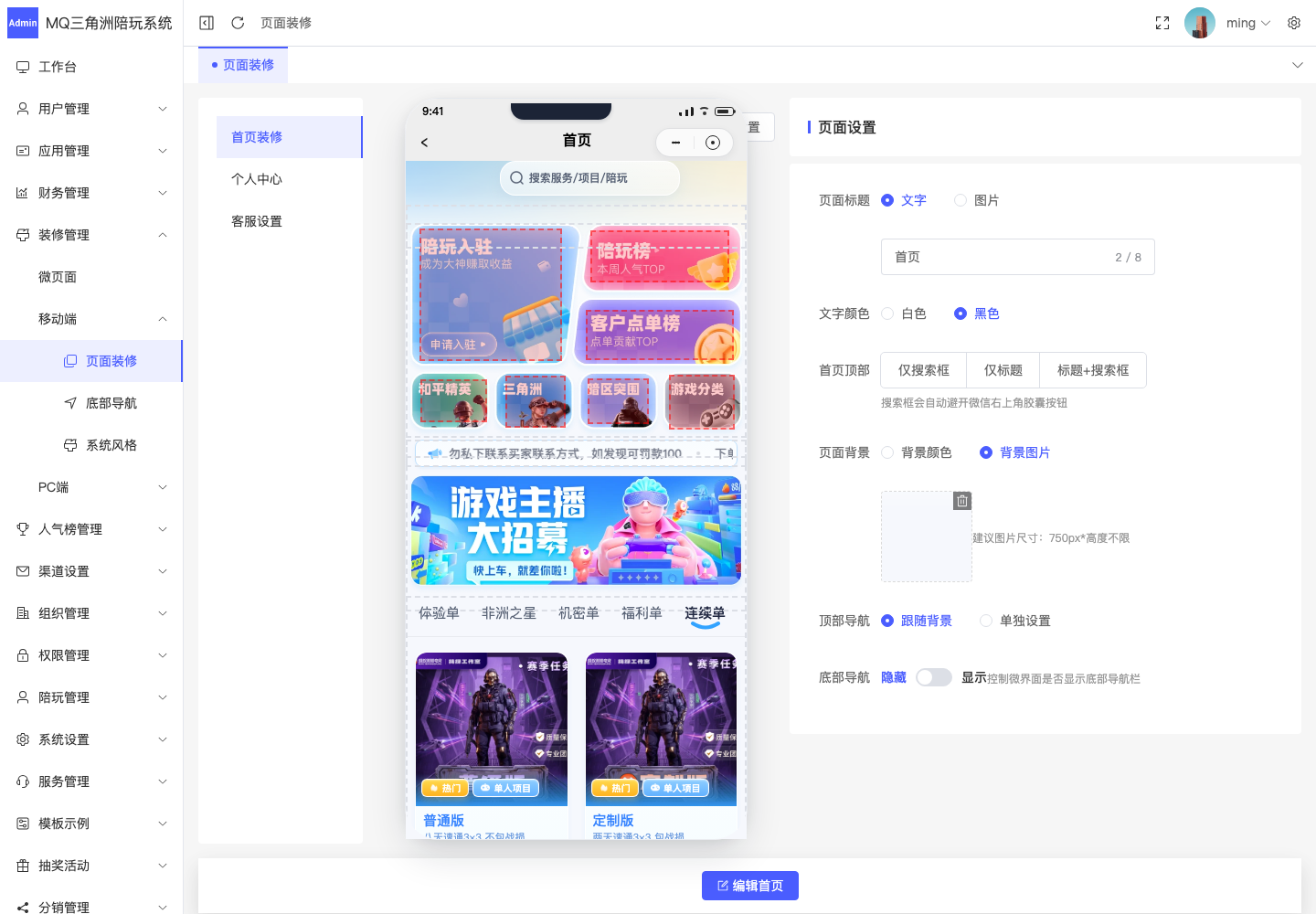This screenshot has width=1316, height=914.
Task: Click the search magnifier in phone preview
Action: point(517,178)
